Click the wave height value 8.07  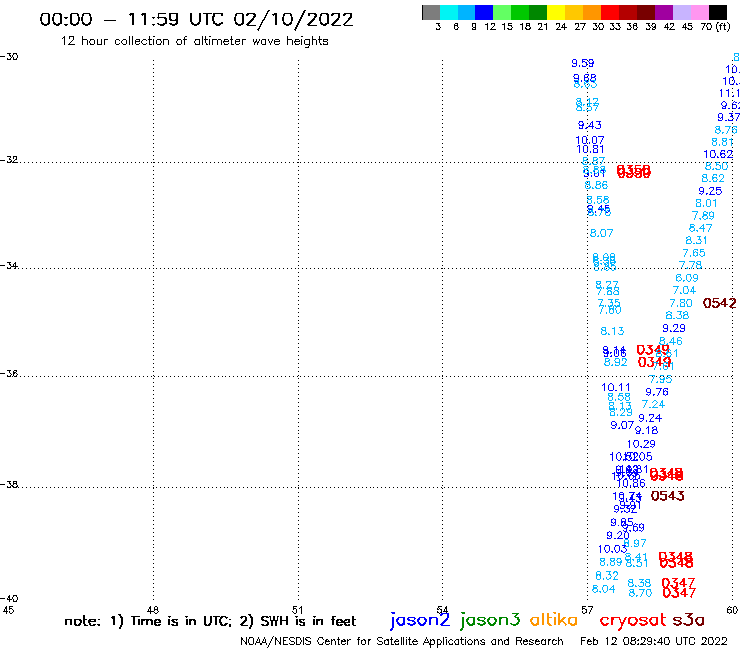click(x=601, y=233)
